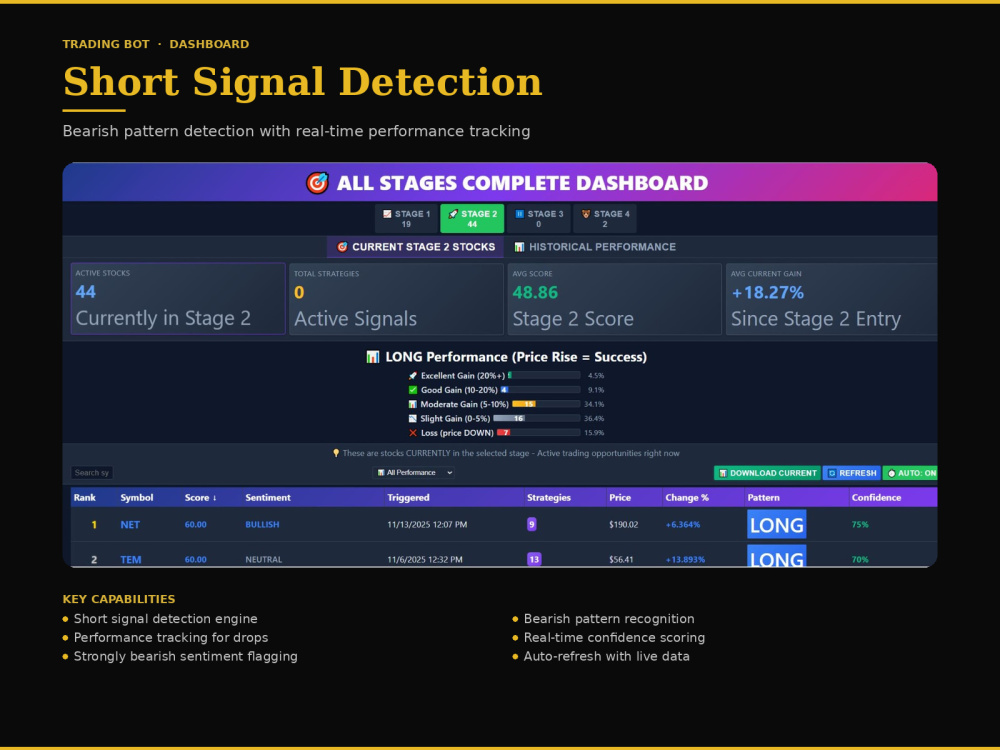Click the Triggered column header

pyautogui.click(x=408, y=497)
